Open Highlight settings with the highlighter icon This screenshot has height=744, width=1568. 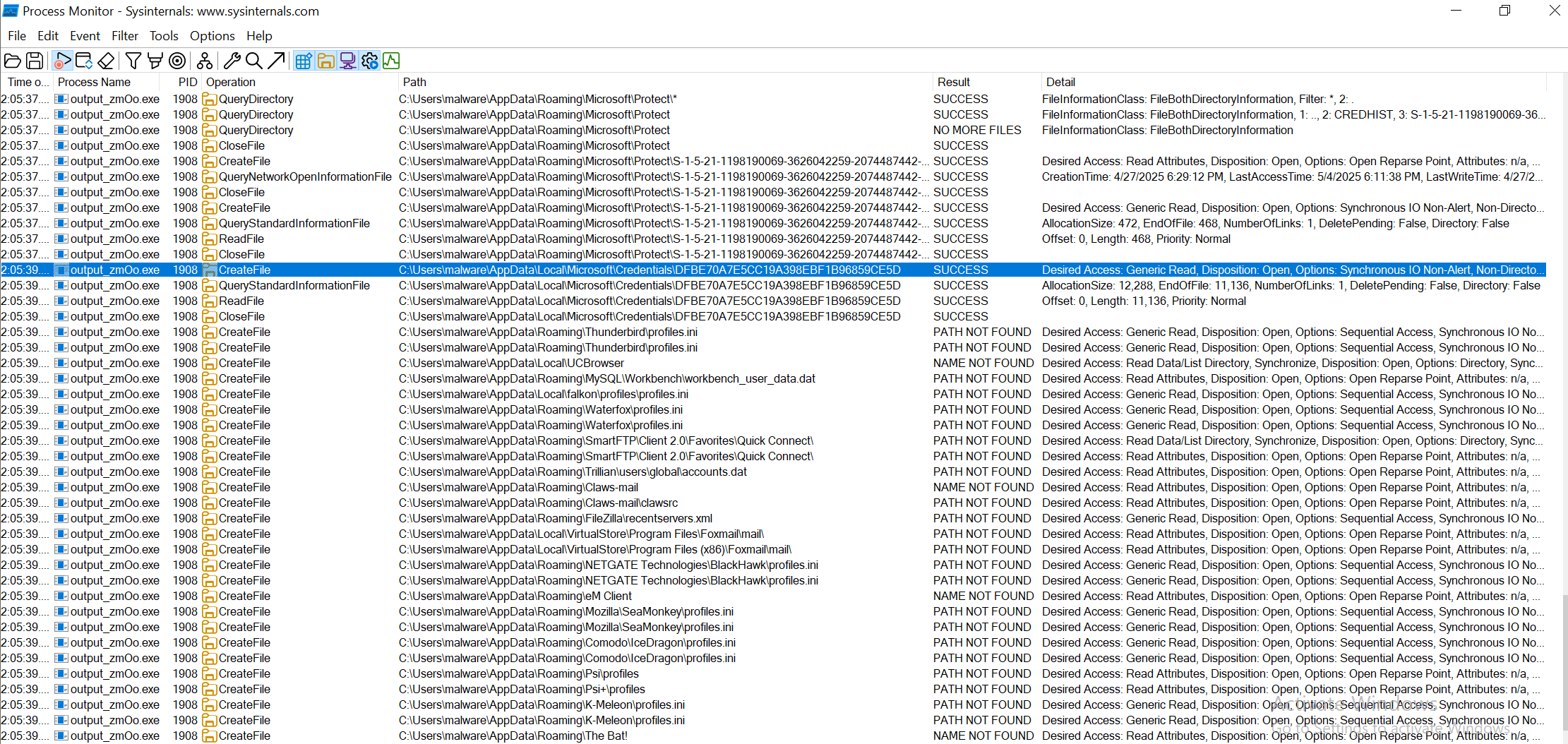pyautogui.click(x=155, y=61)
